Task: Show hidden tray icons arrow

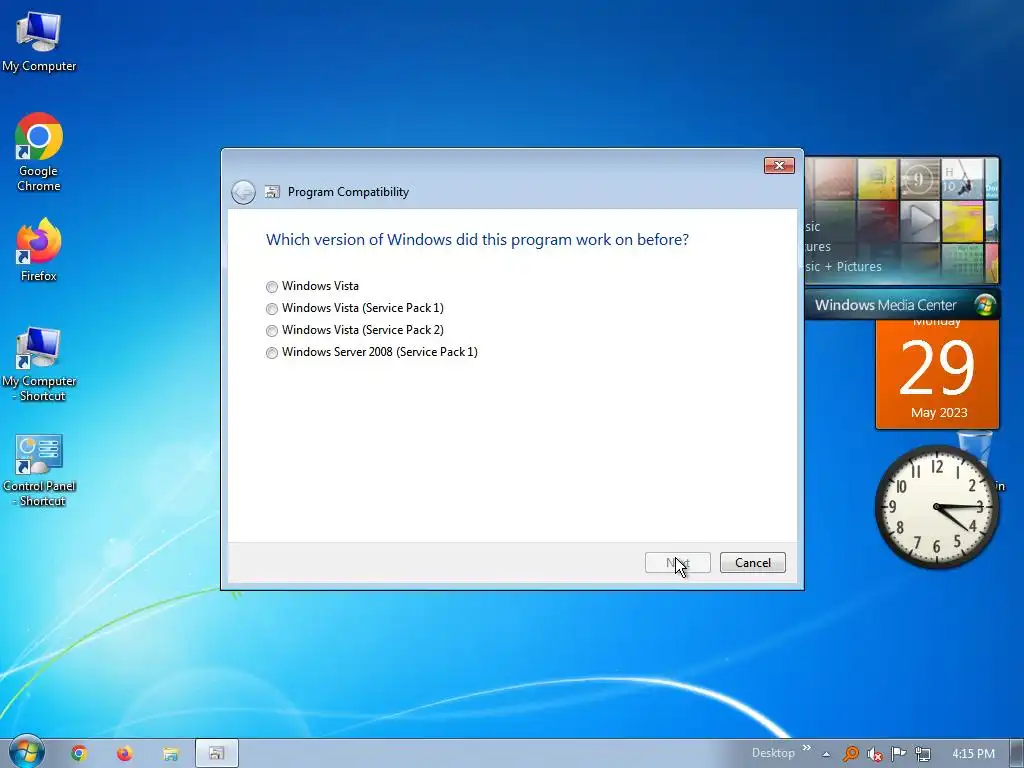Action: point(826,754)
